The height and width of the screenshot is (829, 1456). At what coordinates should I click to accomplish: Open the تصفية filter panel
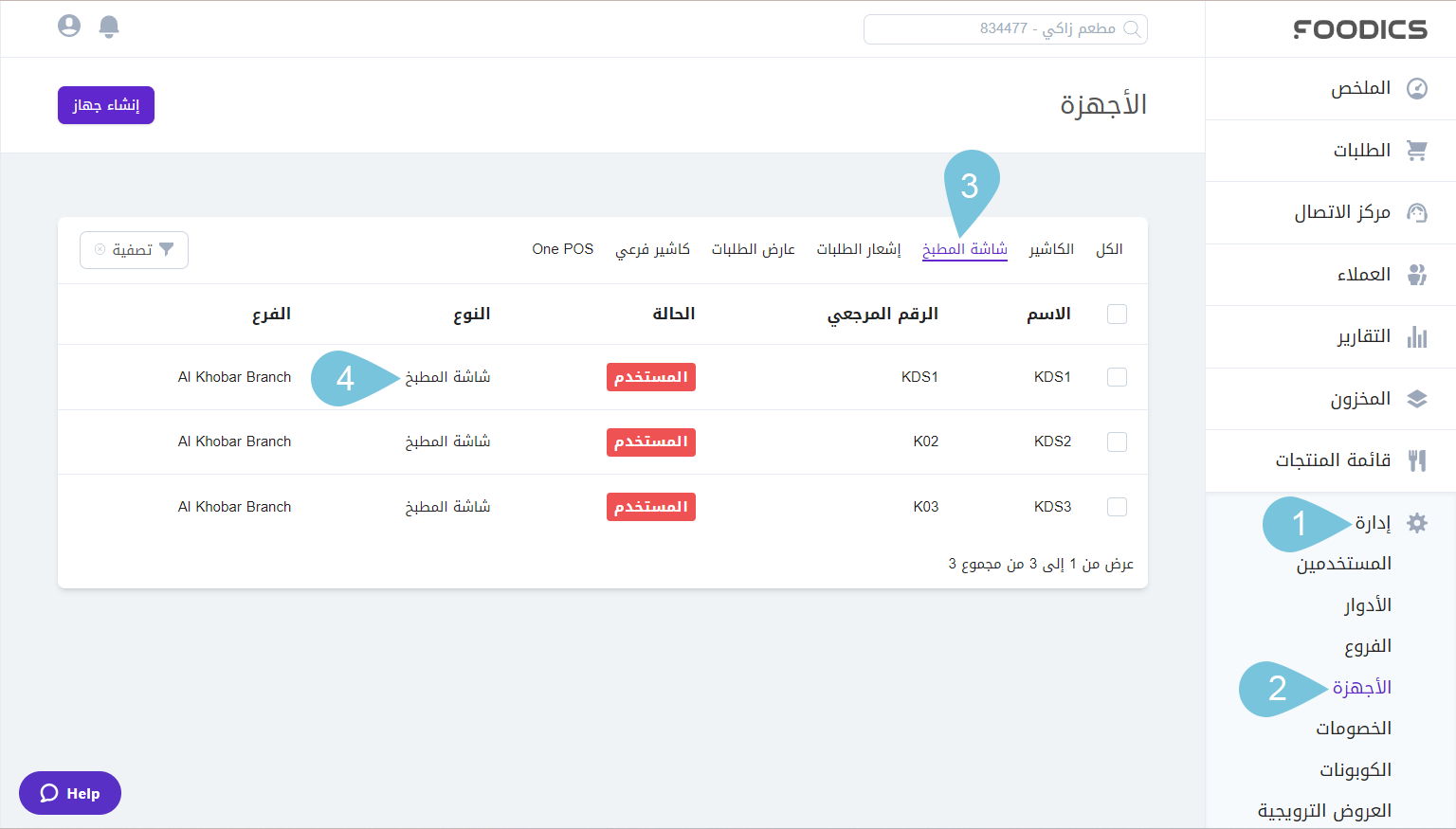point(134,249)
